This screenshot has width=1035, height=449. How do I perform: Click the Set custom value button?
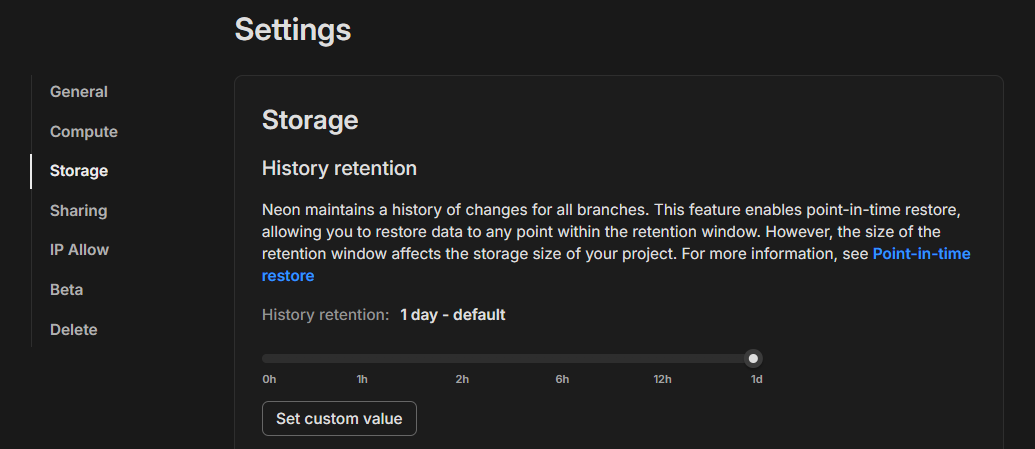pyautogui.click(x=339, y=419)
